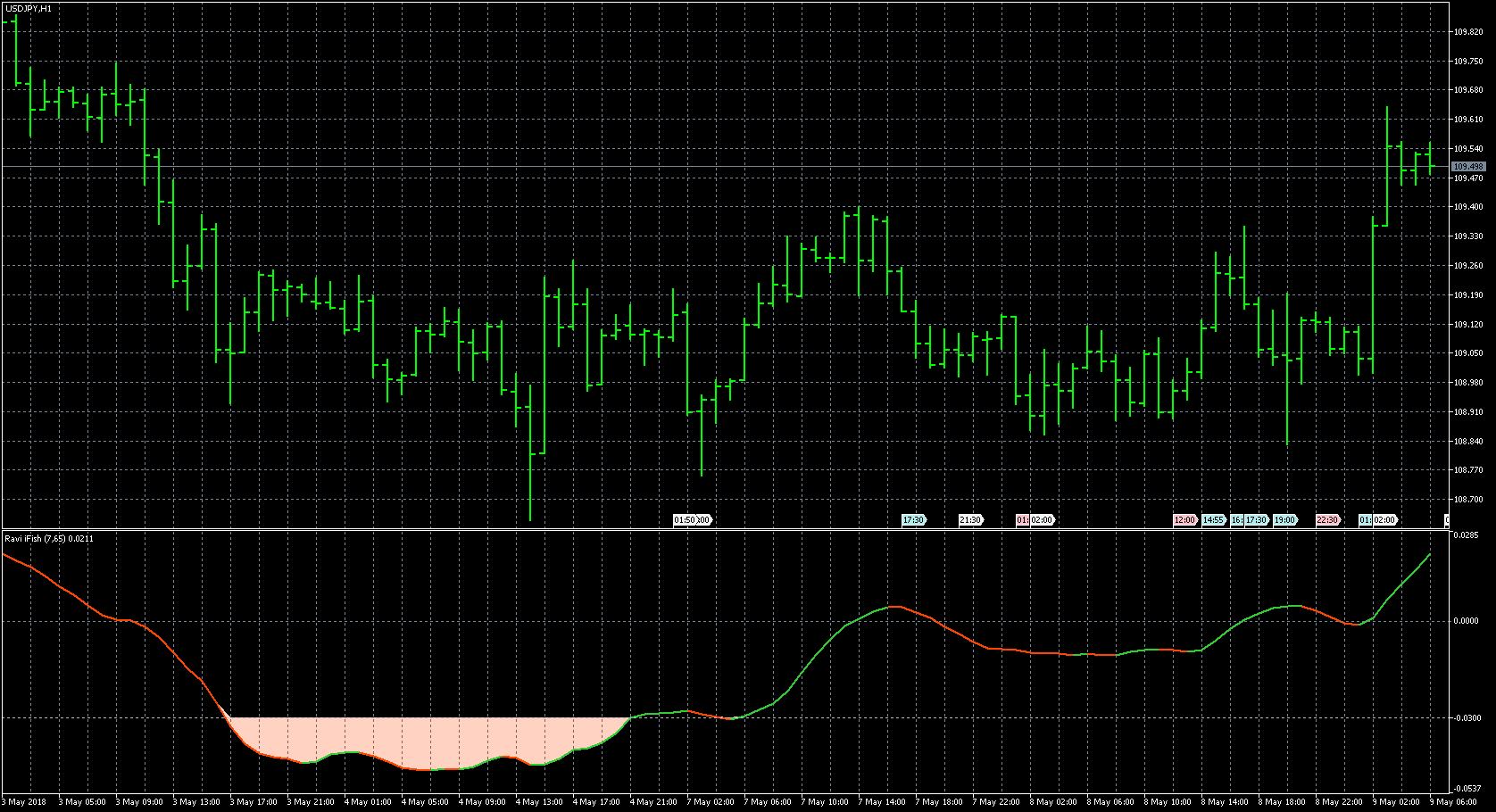Click the pink shaded oversold area

click(x=428, y=741)
